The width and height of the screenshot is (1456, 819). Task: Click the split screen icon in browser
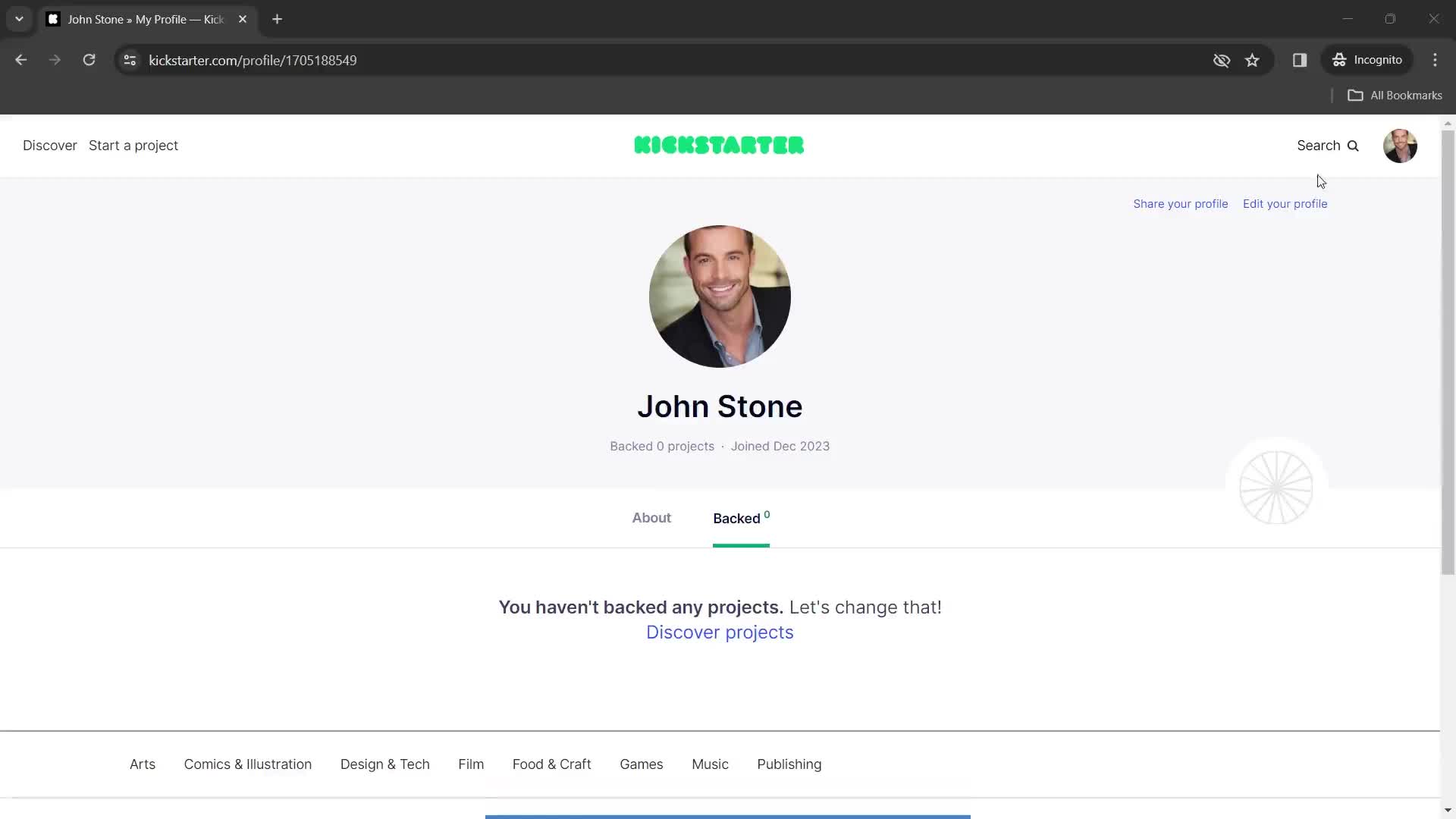tap(1299, 60)
